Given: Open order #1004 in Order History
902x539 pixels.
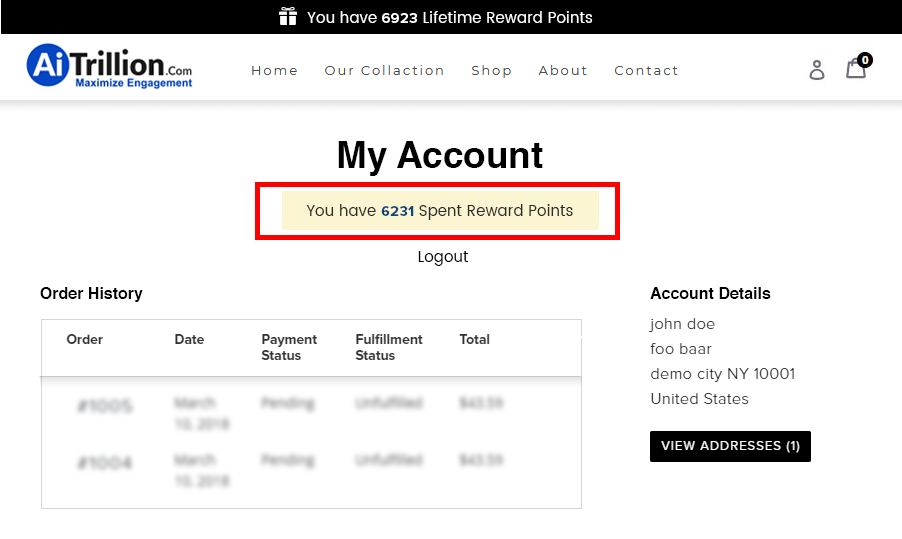Looking at the screenshot, I should 104,463.
